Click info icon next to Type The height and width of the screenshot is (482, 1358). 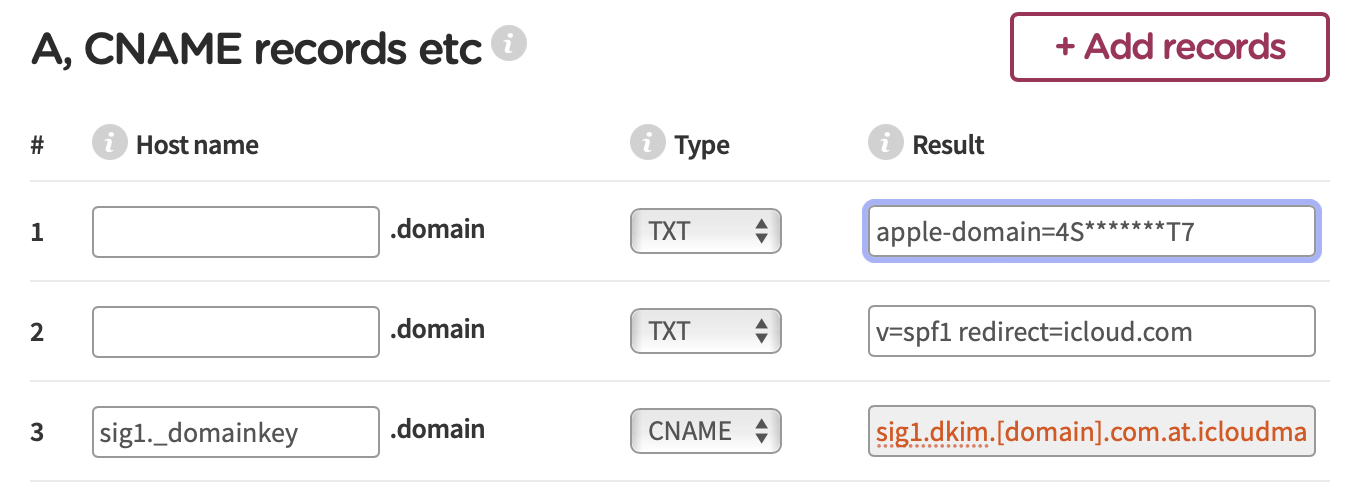click(x=648, y=144)
